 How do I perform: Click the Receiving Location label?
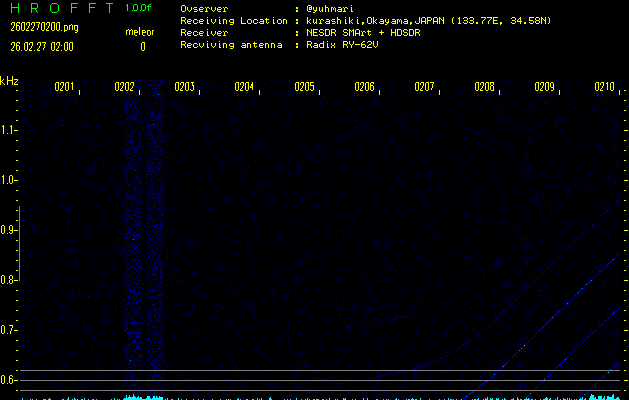(234, 21)
